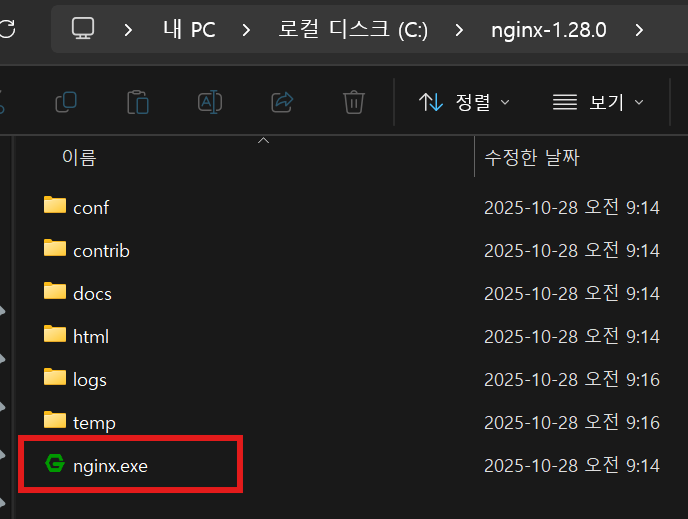
Task: Expand chevron after 내 PC
Action: 247,30
